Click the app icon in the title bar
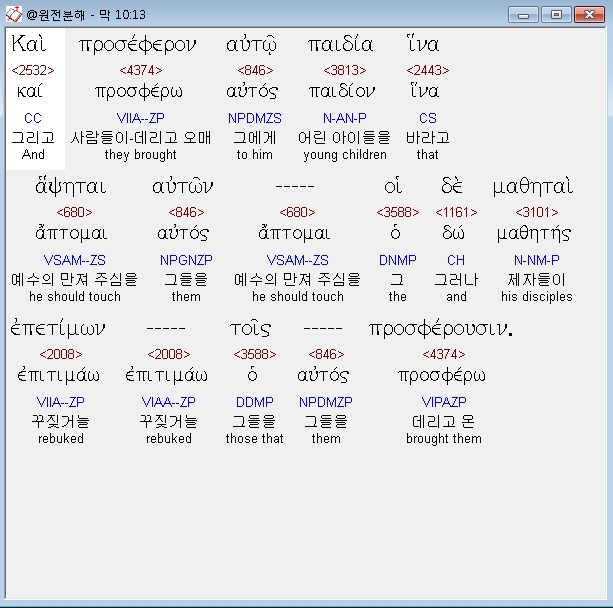This screenshot has height=608, width=613. tap(14, 14)
